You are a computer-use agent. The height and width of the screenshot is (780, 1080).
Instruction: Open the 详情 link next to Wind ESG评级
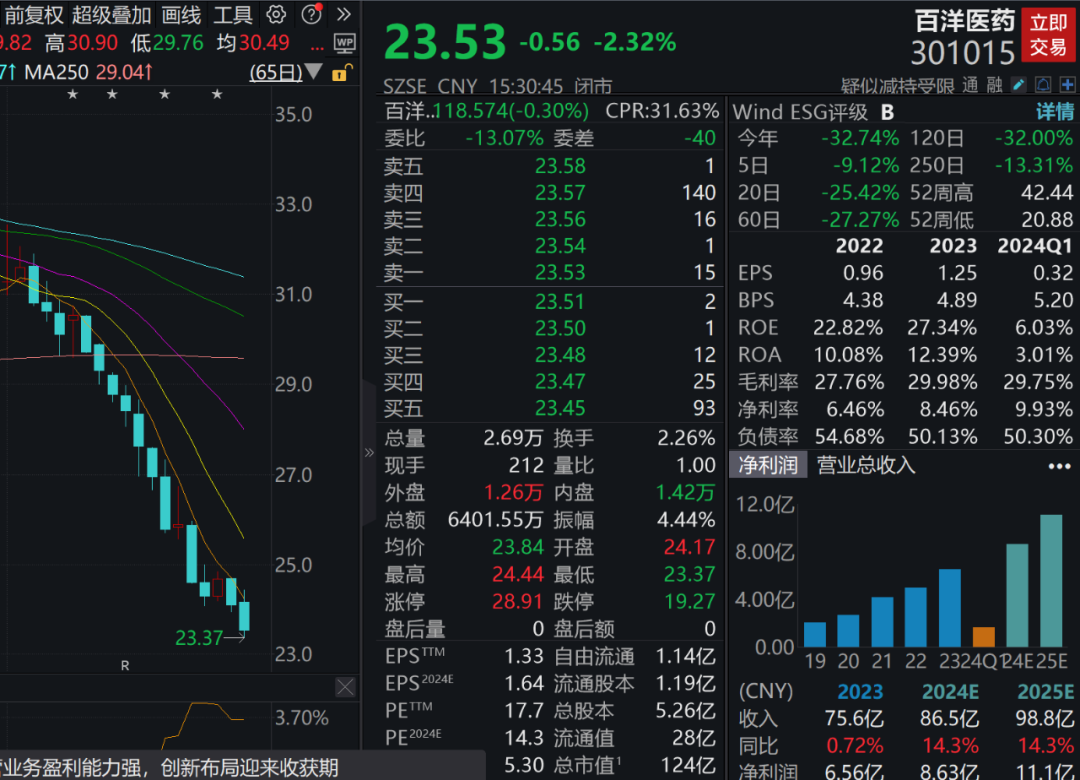click(x=1054, y=112)
